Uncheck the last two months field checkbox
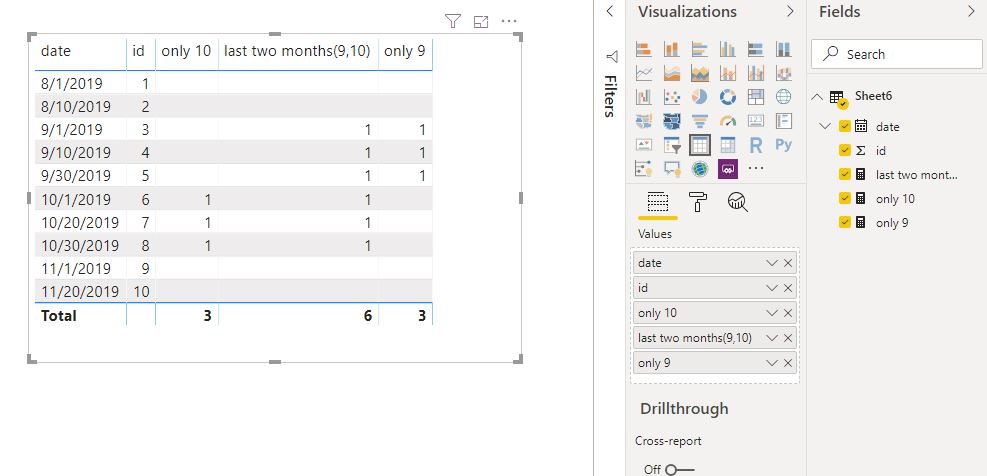This screenshot has width=987, height=476. 845,174
